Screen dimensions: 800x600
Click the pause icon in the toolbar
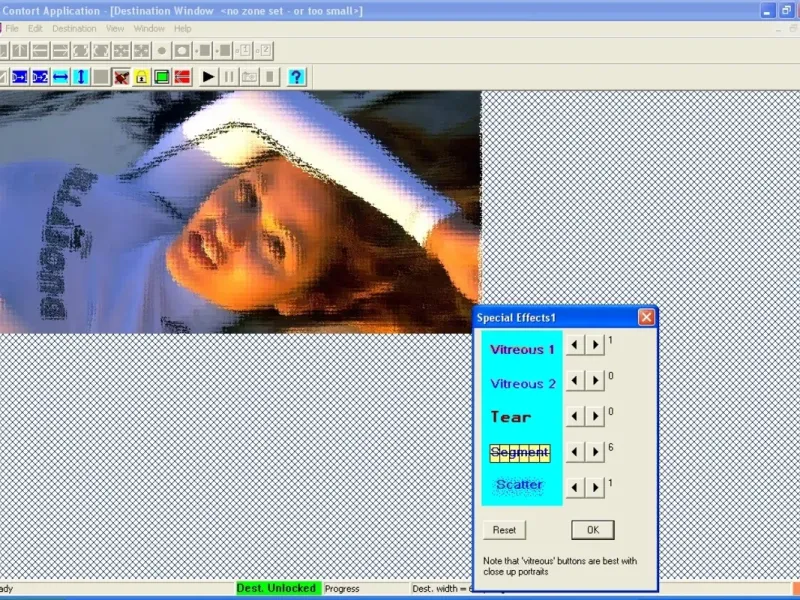click(x=230, y=77)
